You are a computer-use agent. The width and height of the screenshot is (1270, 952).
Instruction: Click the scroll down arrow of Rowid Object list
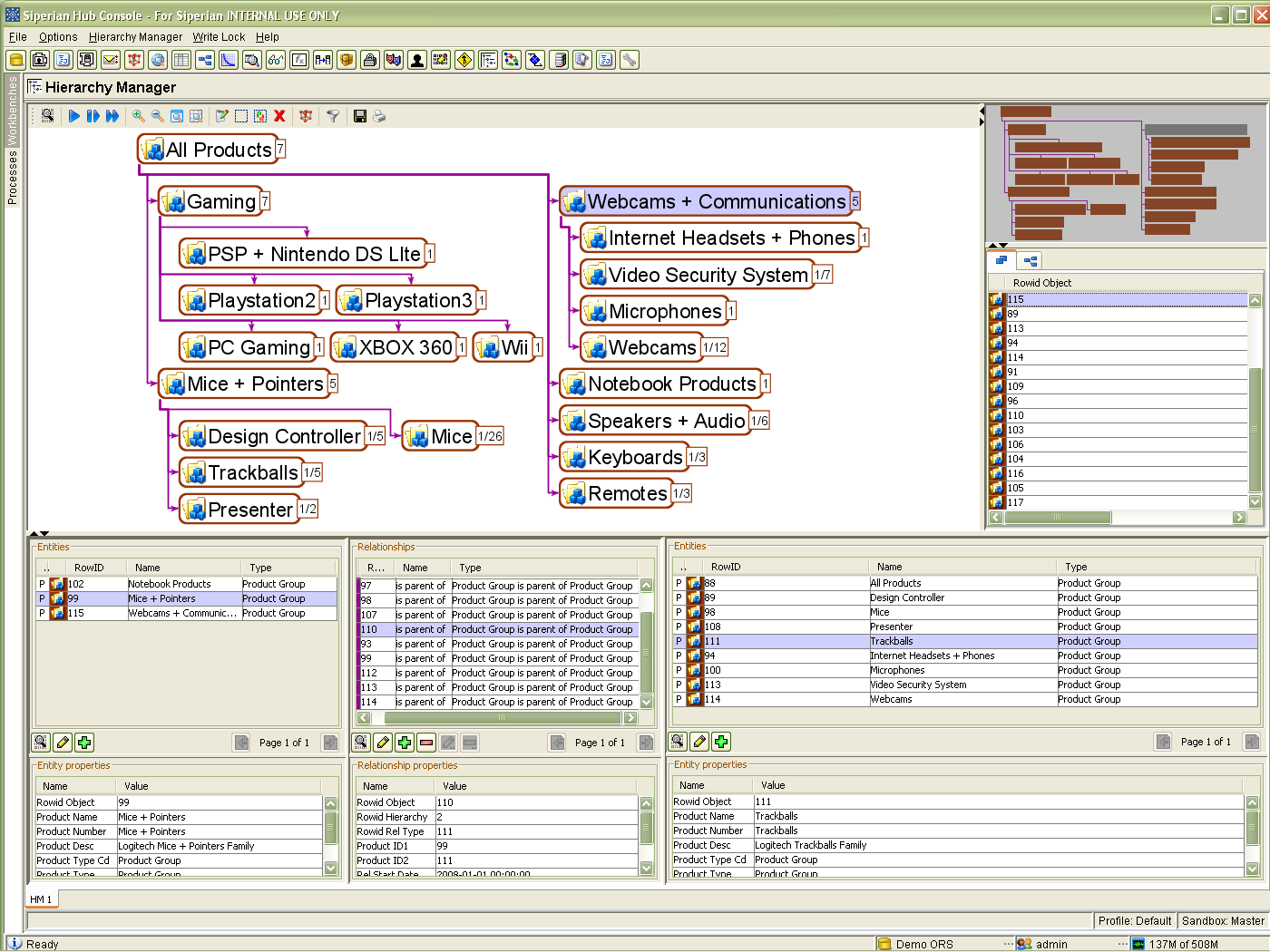pos(1255,501)
